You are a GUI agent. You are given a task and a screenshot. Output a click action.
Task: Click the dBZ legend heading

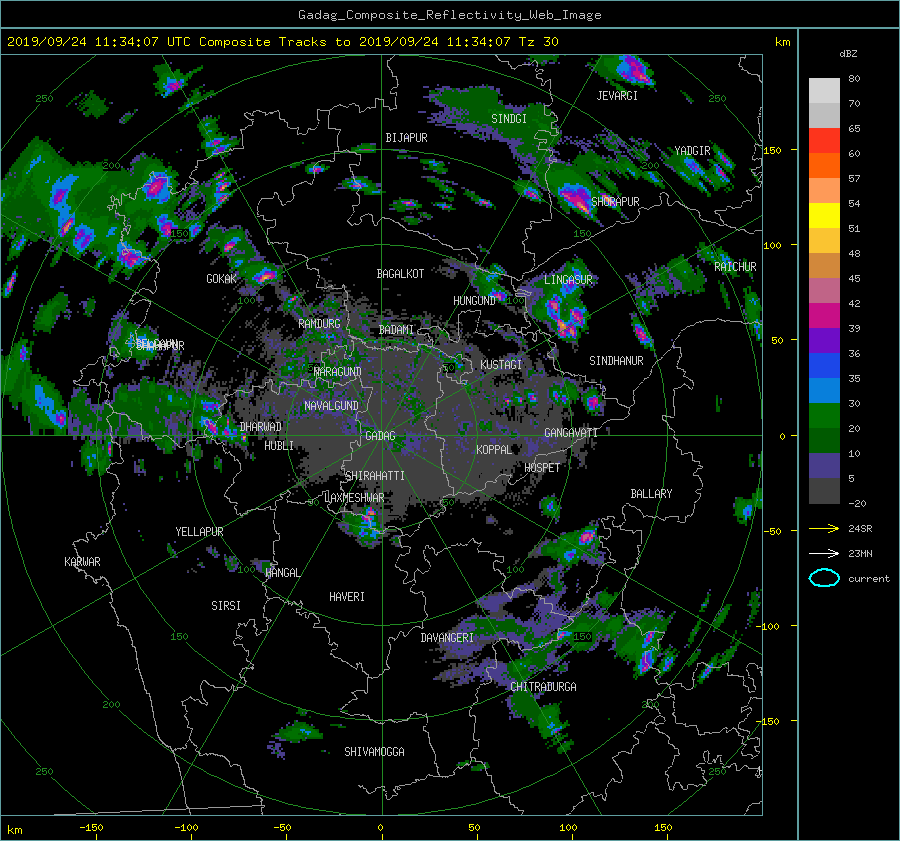click(848, 54)
